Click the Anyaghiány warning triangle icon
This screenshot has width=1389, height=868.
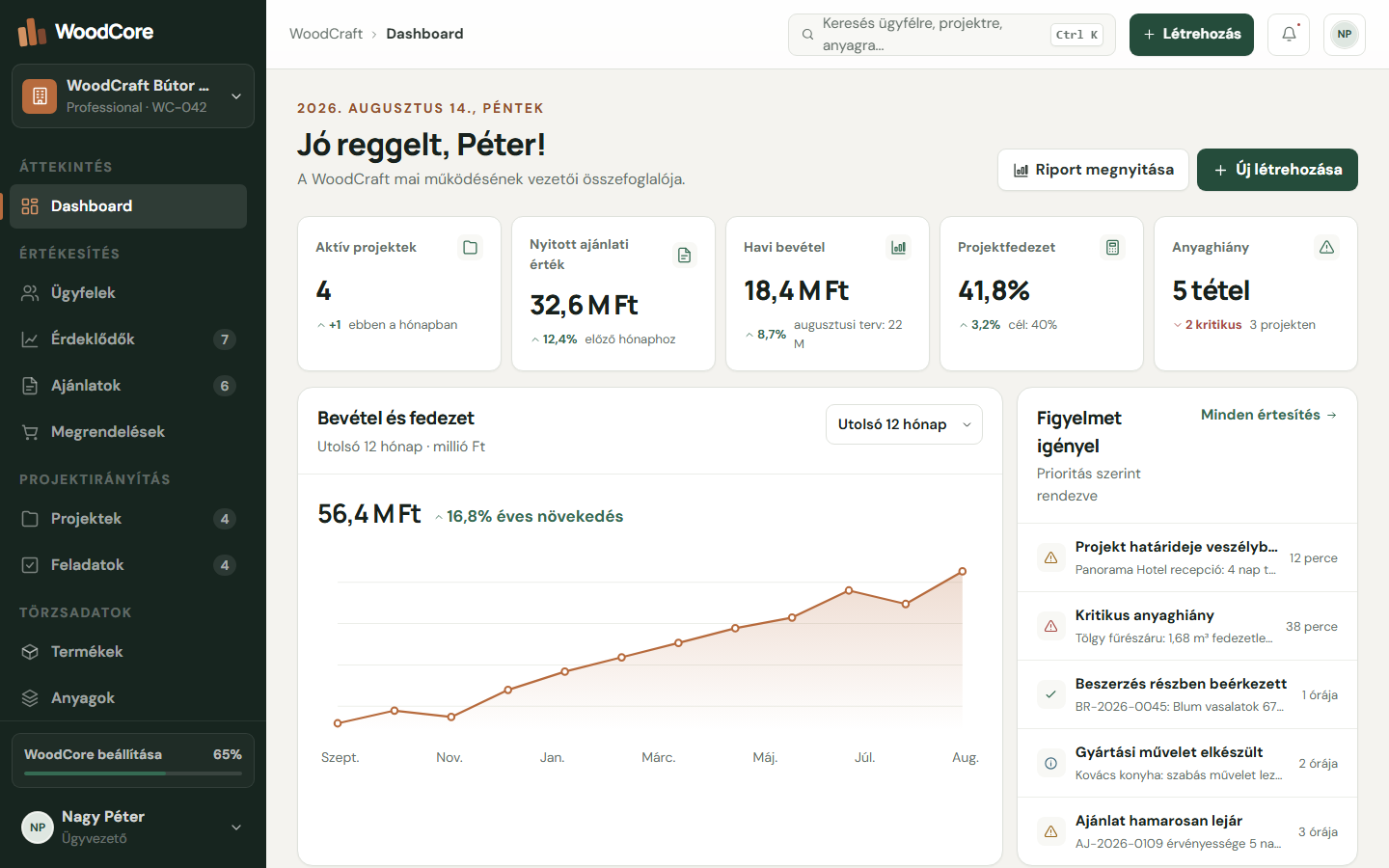pyautogui.click(x=1326, y=248)
